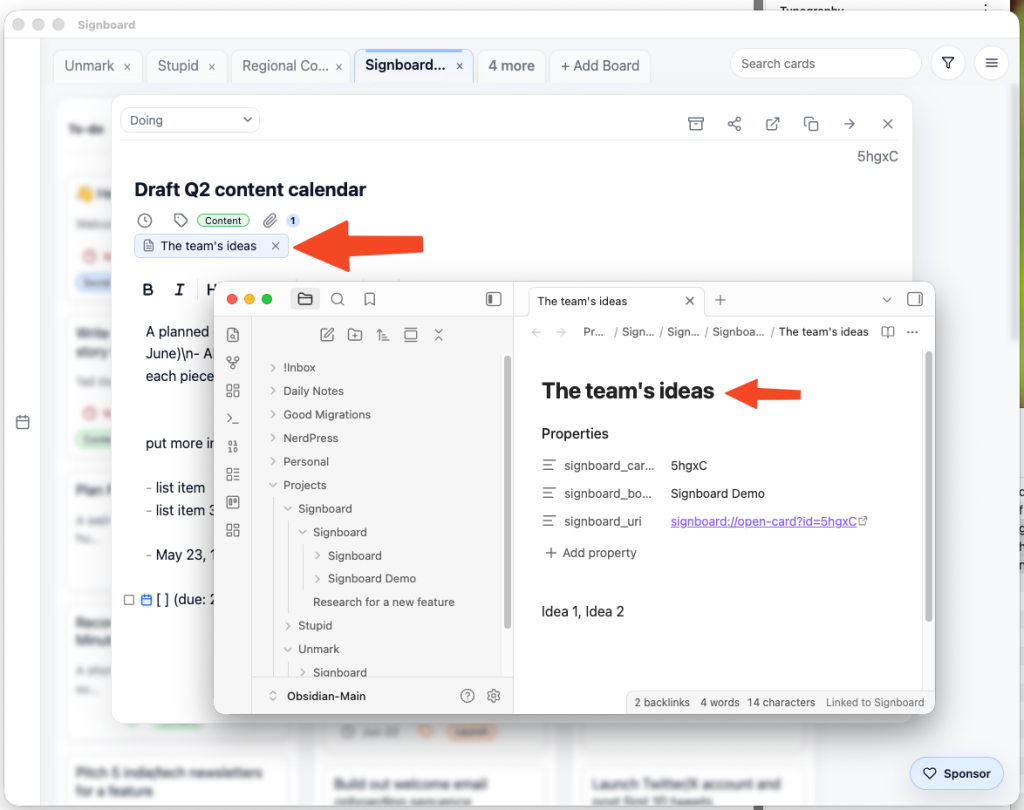Viewport: 1024px width, 810px height.
Task: Open Obsidian tab list dropdown chevron
Action: pos(886,300)
